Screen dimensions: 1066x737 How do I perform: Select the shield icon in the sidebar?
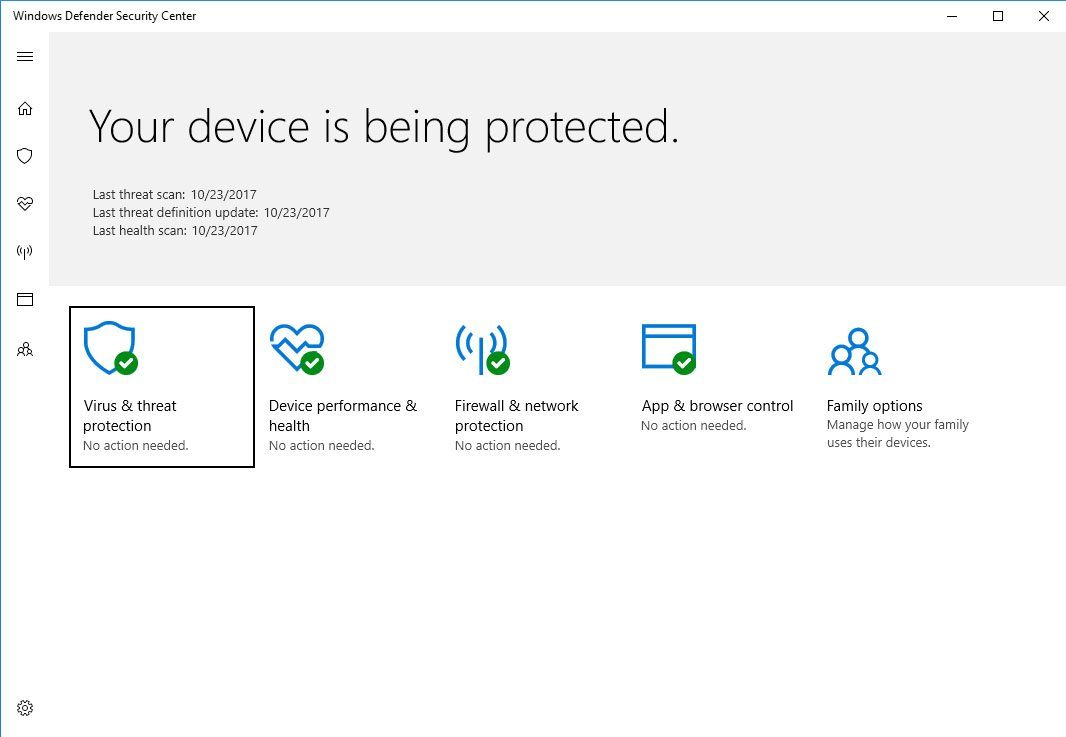click(24, 156)
